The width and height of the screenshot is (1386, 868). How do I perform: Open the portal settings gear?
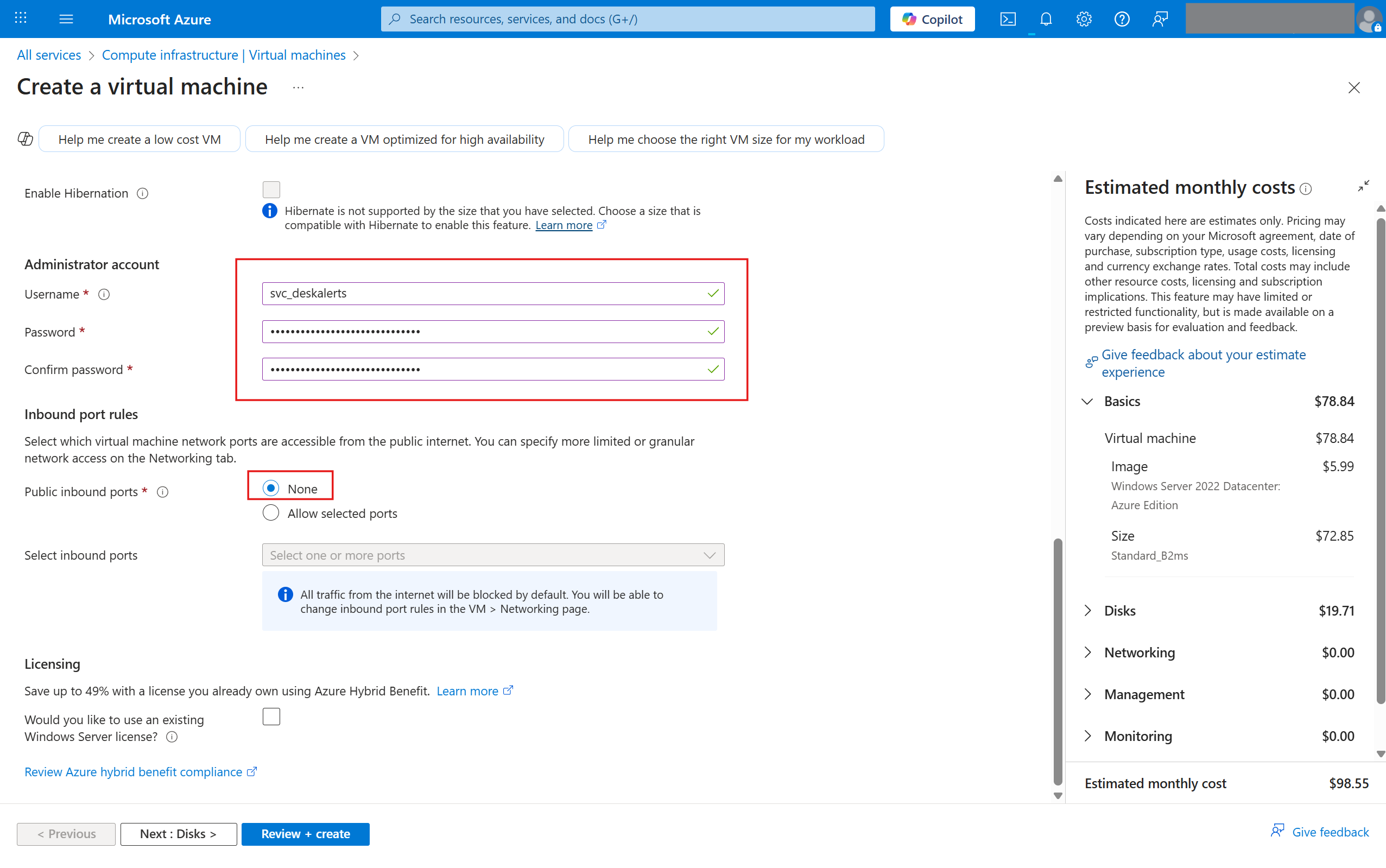(1084, 19)
